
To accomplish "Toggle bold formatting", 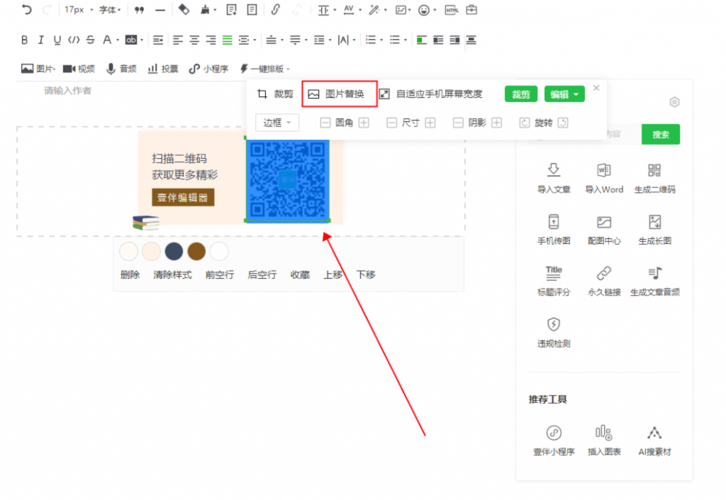I will (25, 40).
